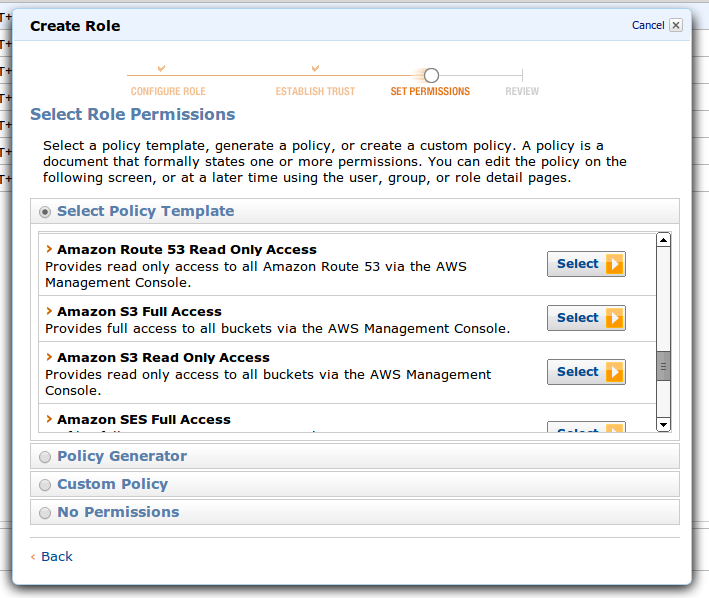Click the Cancel link in the dialog header
The height and width of the screenshot is (598, 709).
coord(647,25)
